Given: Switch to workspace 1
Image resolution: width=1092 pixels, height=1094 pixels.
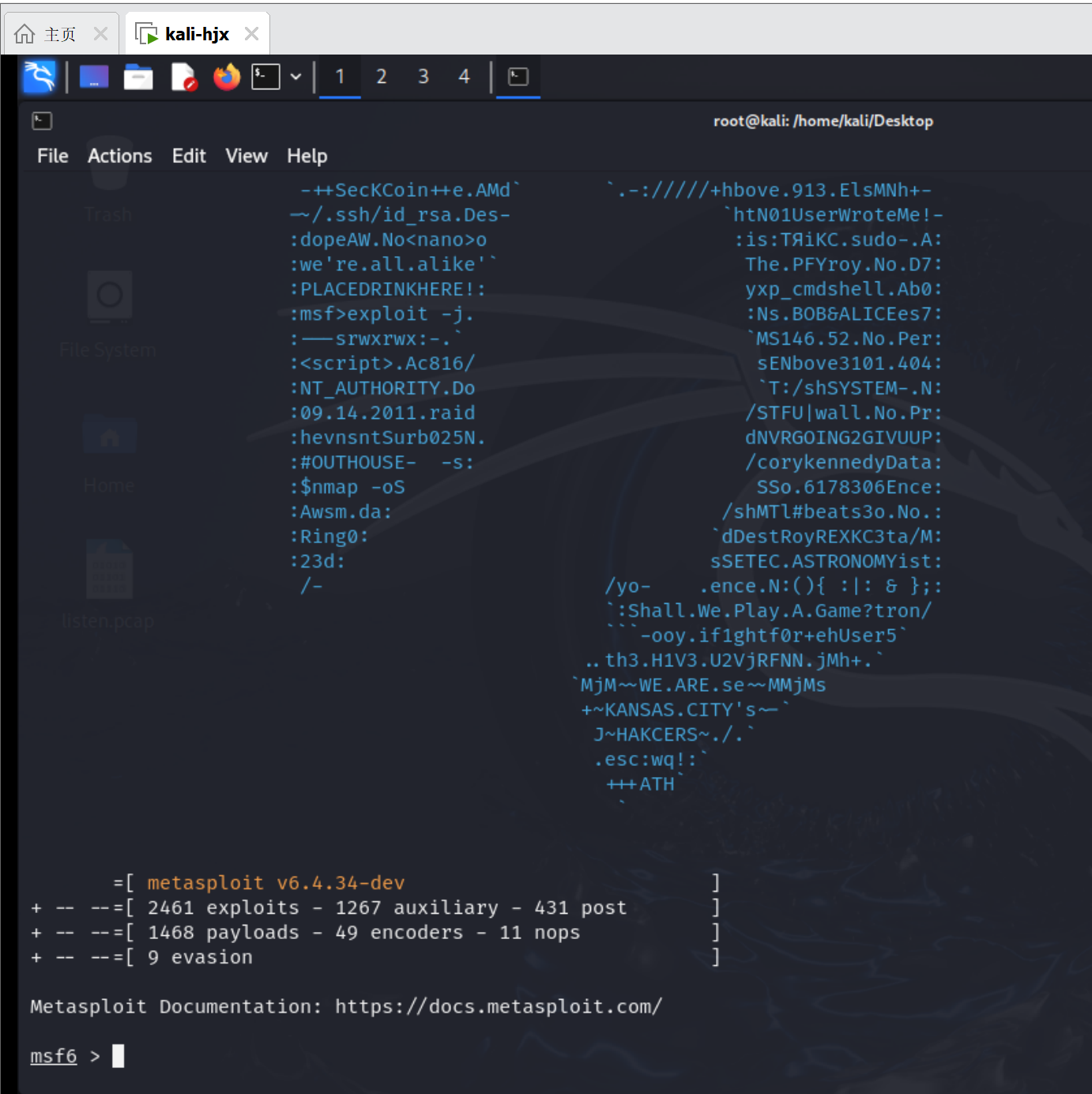Looking at the screenshot, I should [x=340, y=77].
